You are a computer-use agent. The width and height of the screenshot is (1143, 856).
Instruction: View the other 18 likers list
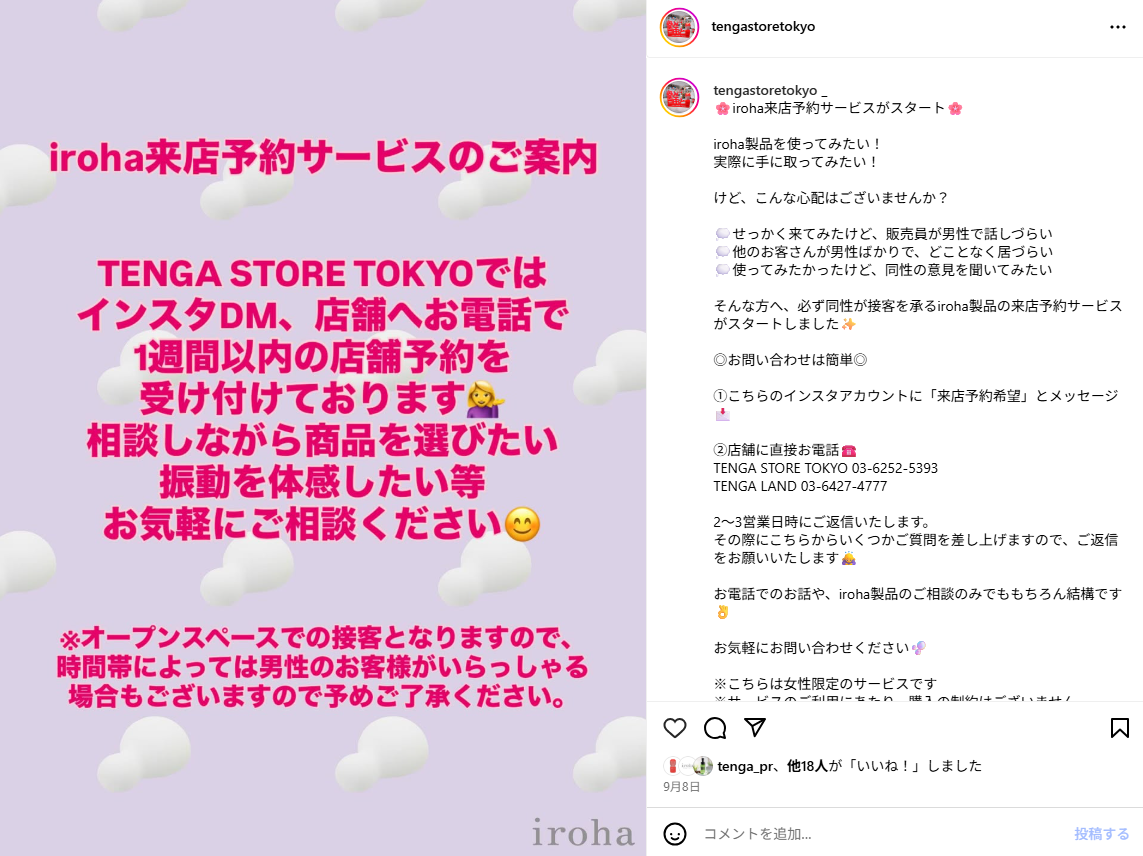tap(808, 766)
